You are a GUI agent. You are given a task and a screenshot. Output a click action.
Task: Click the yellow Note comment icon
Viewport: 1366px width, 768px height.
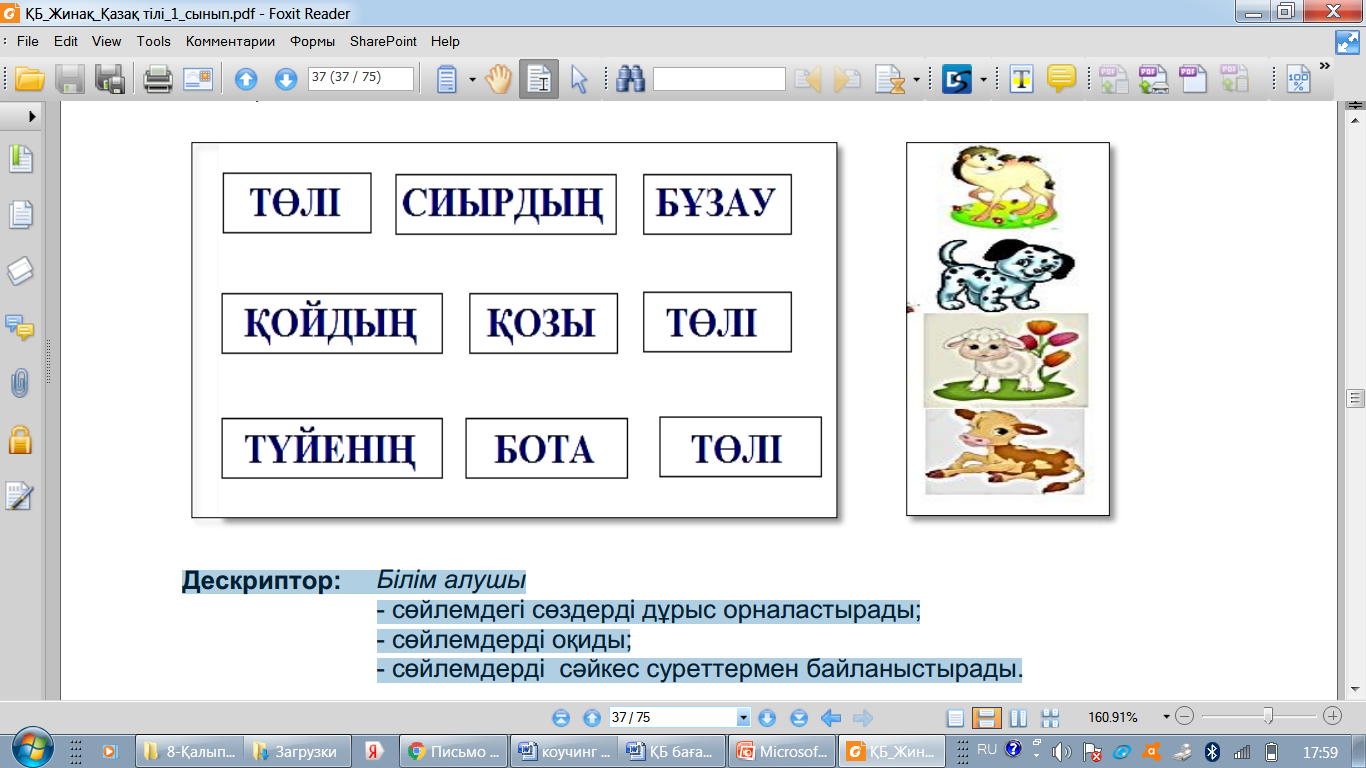[1061, 79]
